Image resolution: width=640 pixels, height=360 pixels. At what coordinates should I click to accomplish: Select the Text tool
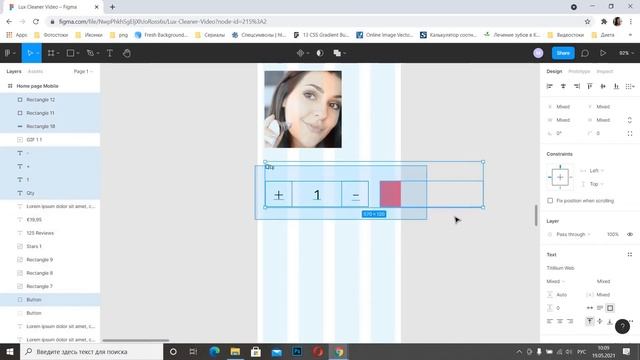(x=109, y=53)
